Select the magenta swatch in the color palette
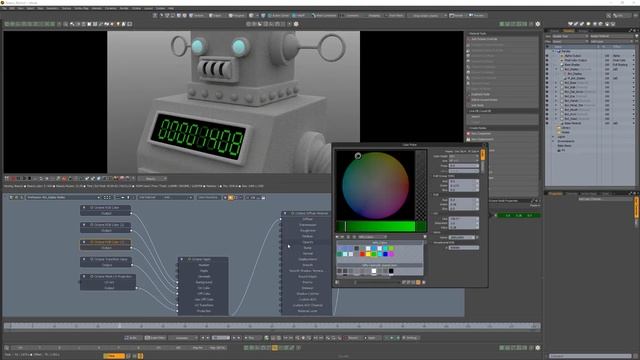 (391, 254)
